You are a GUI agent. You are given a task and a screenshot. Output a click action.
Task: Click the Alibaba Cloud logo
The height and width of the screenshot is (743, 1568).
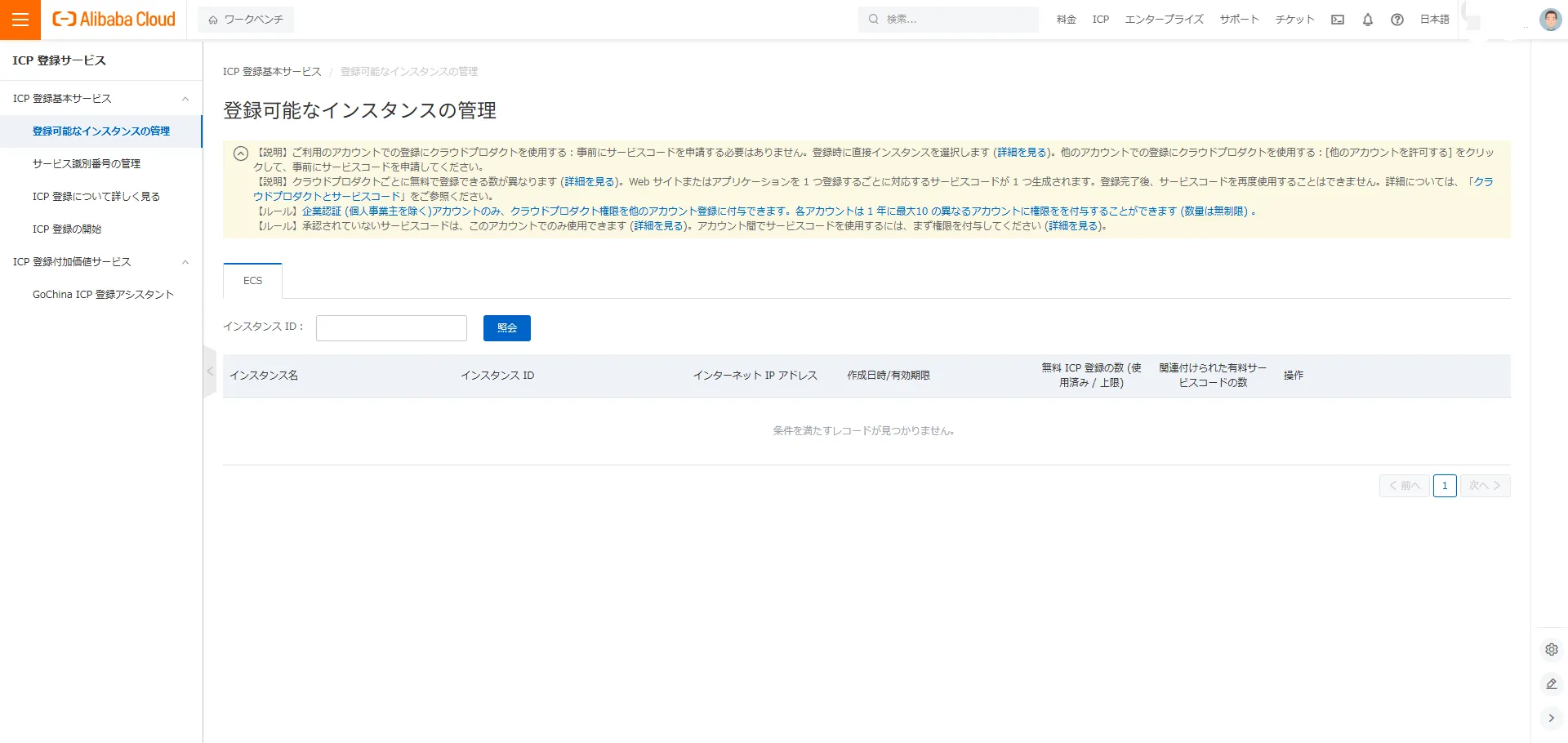[114, 20]
